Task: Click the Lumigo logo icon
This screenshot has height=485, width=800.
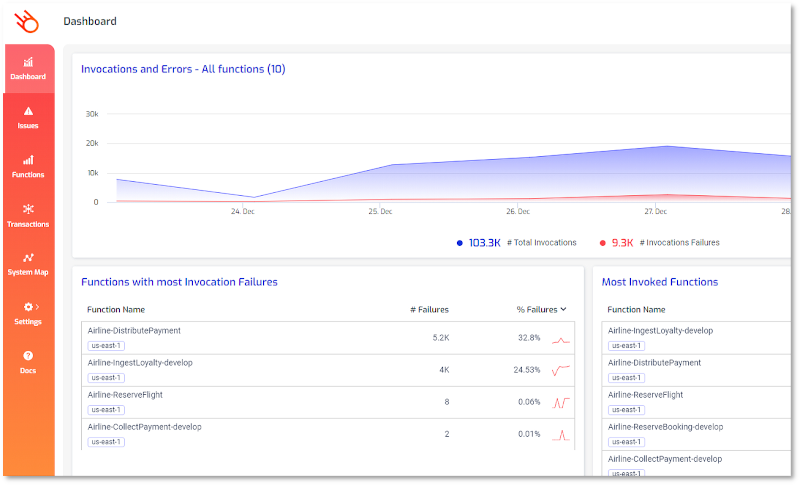Action: pyautogui.click(x=28, y=21)
